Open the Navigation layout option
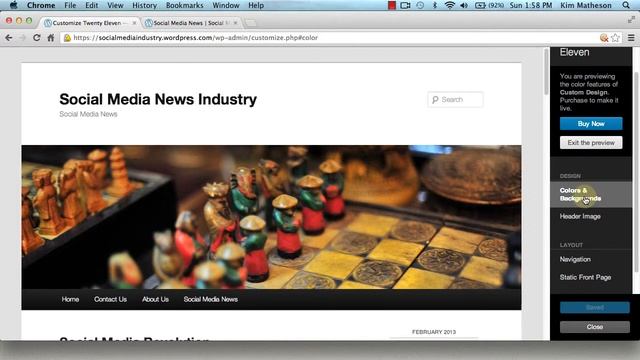The image size is (640, 360). tap(591, 259)
